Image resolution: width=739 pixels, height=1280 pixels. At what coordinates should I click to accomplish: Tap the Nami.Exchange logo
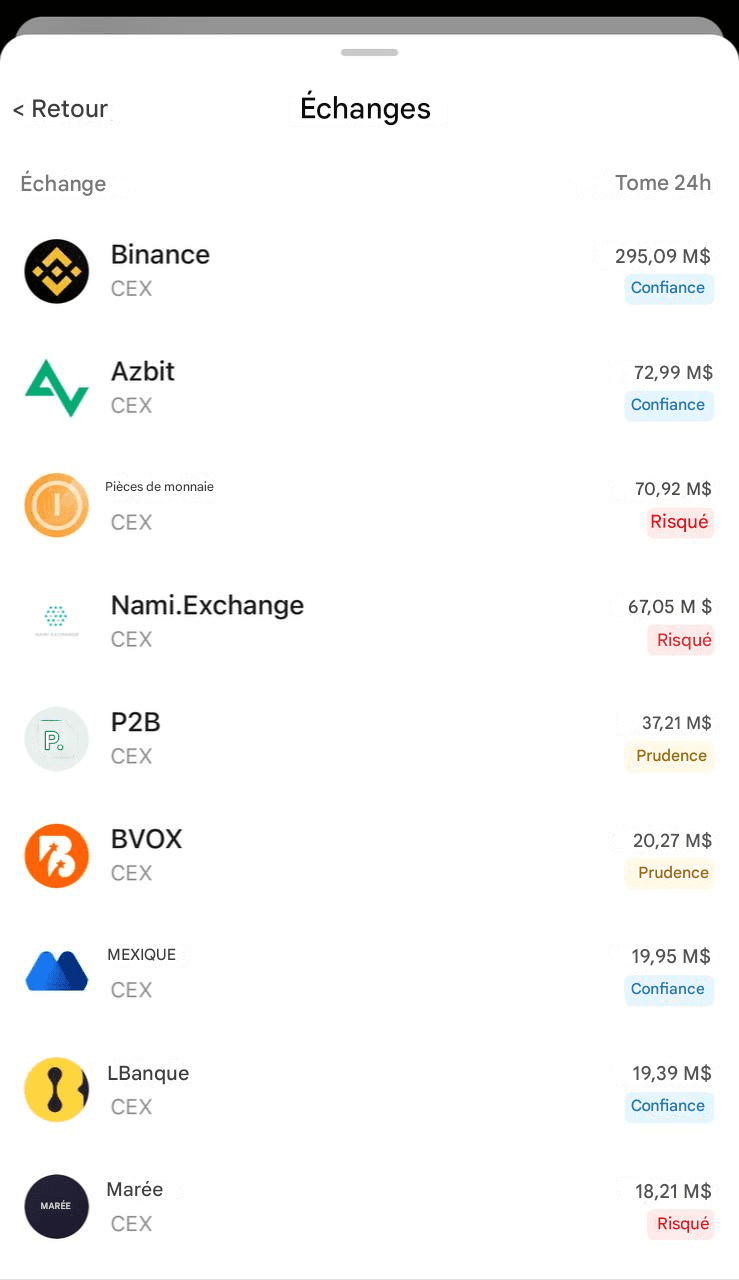tap(57, 622)
